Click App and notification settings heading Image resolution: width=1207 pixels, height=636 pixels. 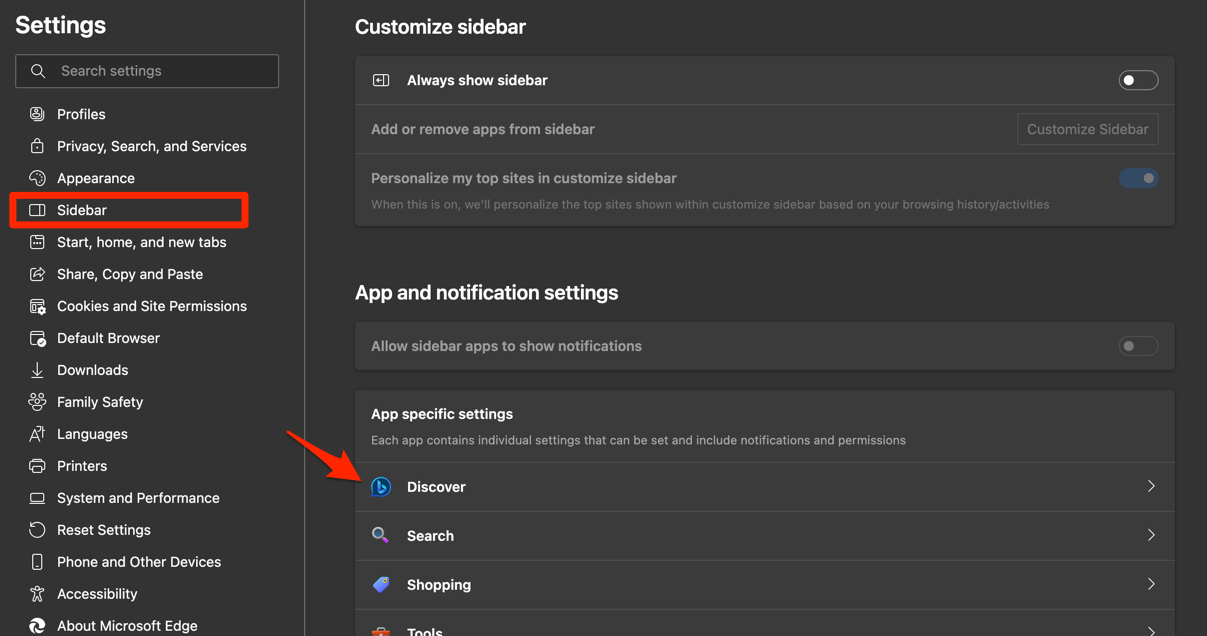[x=486, y=293]
